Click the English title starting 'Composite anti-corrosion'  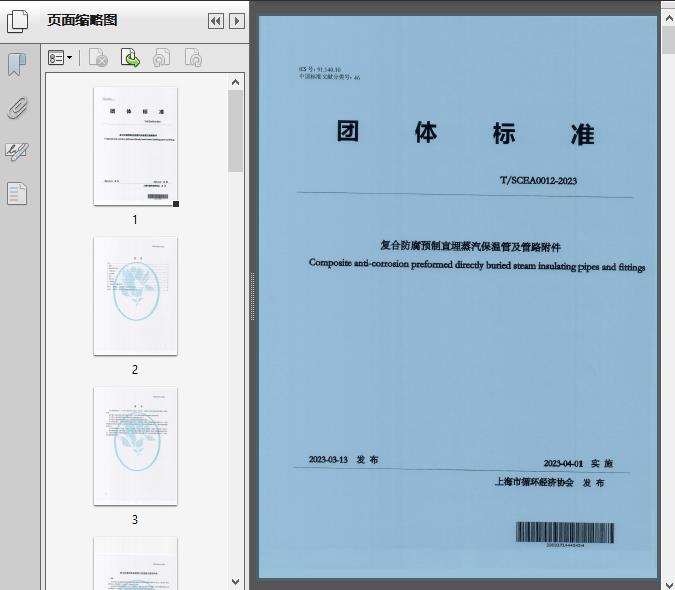tap(477, 265)
